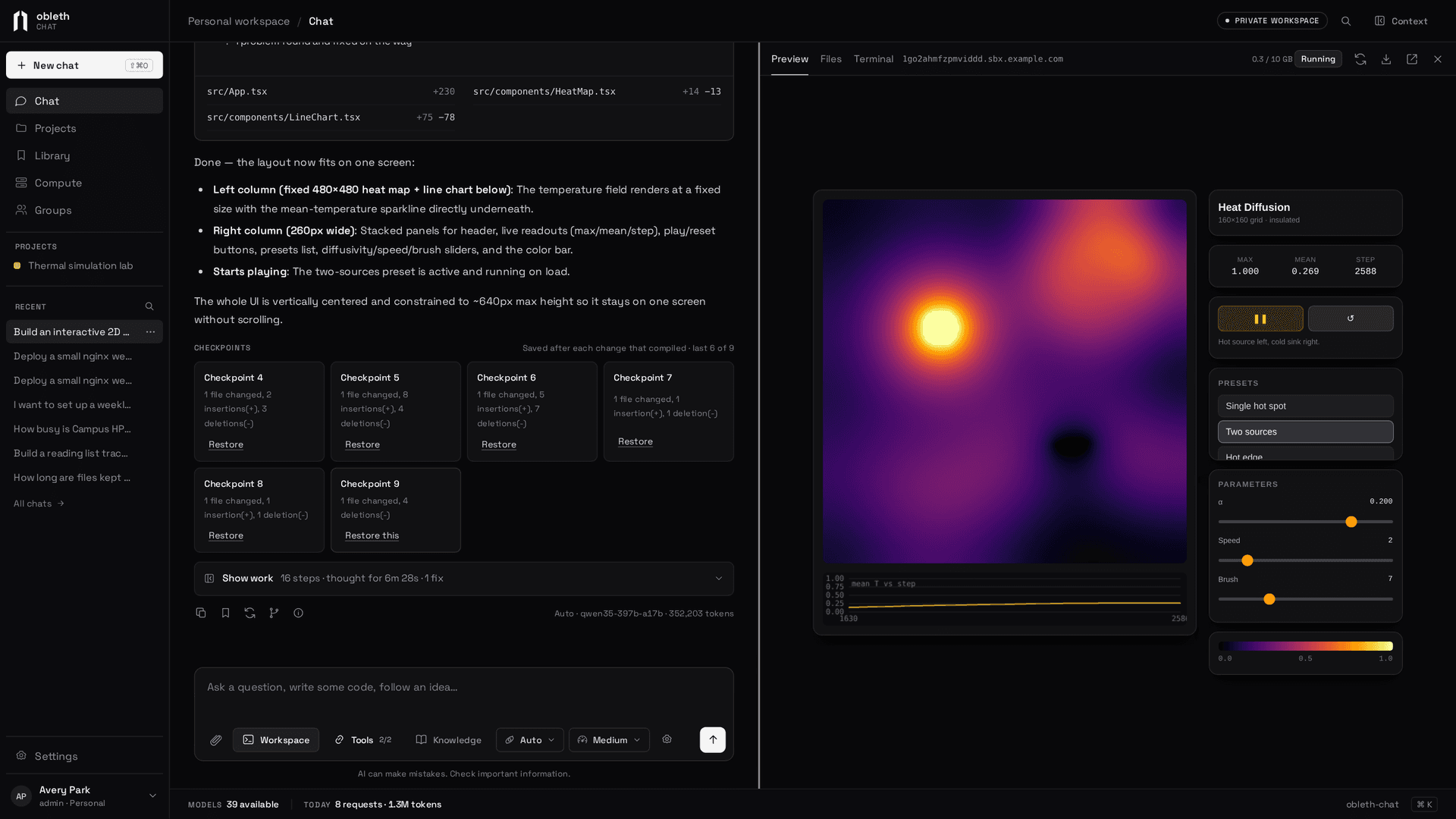Select the Two sources preset
This screenshot has width=1456, height=819.
click(x=1305, y=432)
